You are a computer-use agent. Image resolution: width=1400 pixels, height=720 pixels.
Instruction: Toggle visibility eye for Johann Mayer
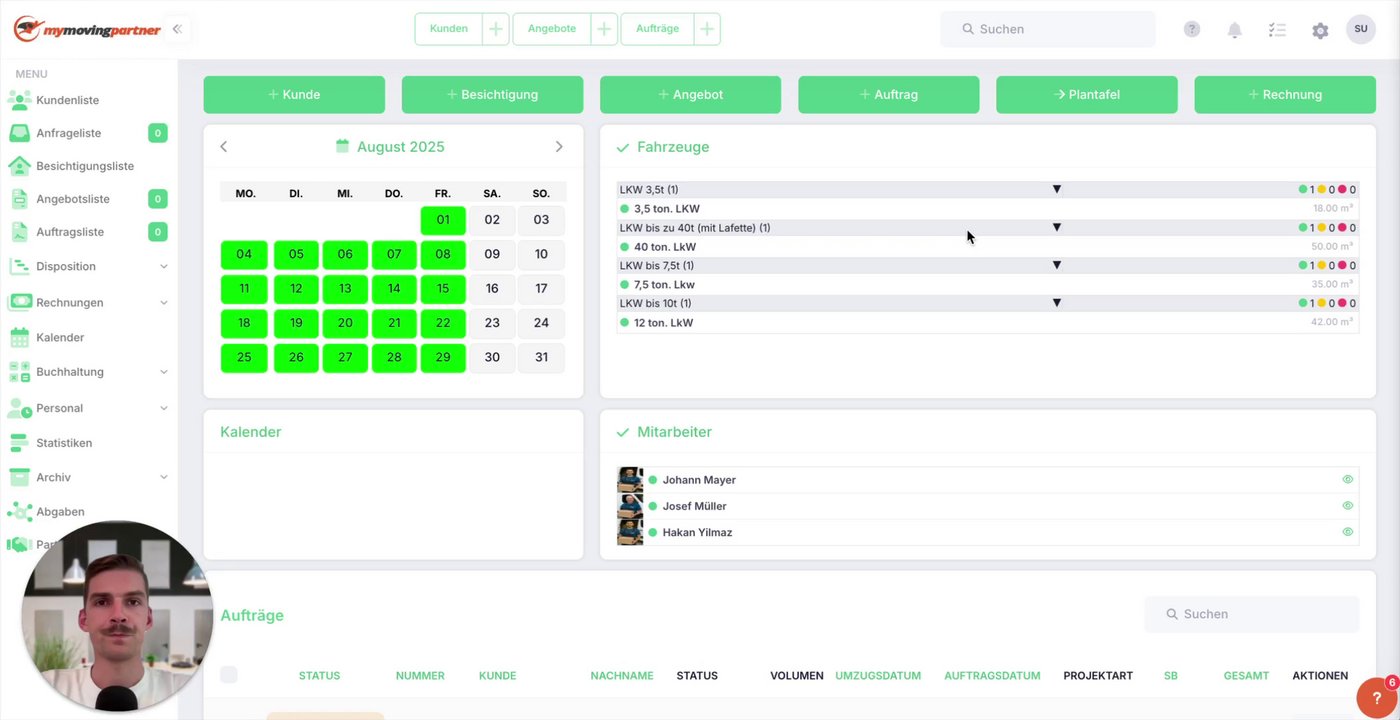tap(1347, 480)
